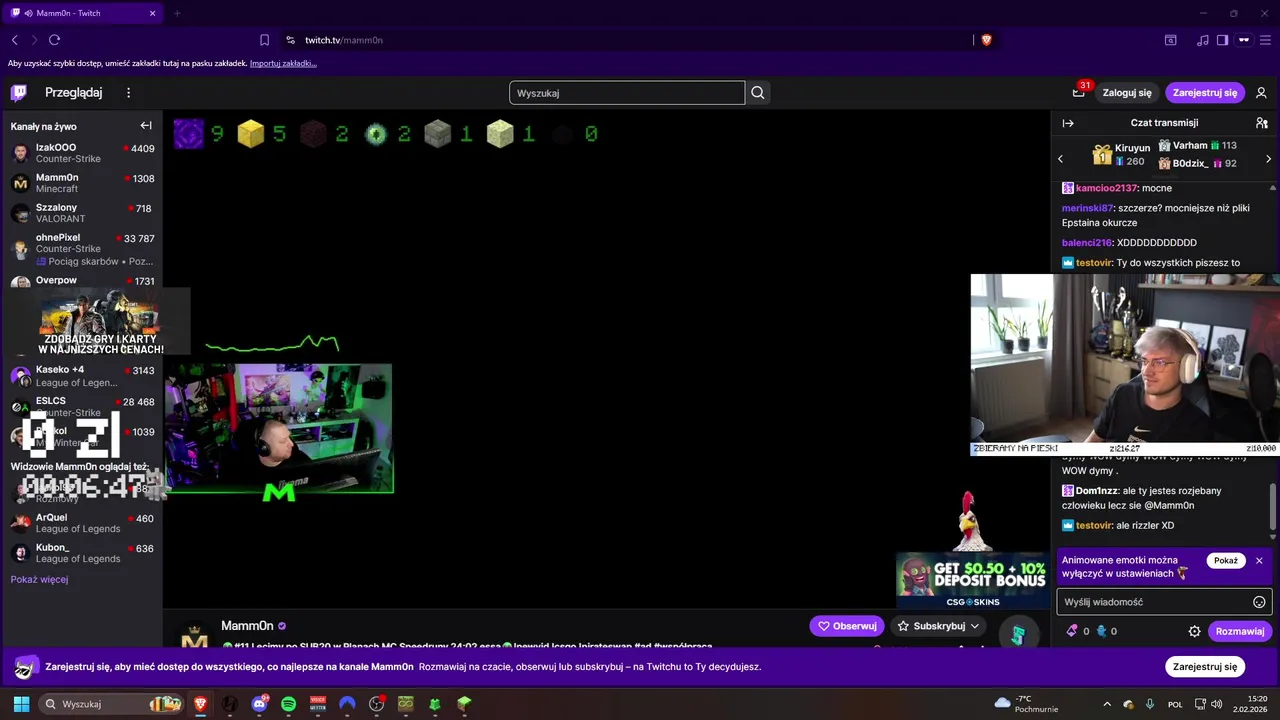Open the three-dot more menu next to Przeglądaj
This screenshot has height=720, width=1280.
tap(128, 93)
